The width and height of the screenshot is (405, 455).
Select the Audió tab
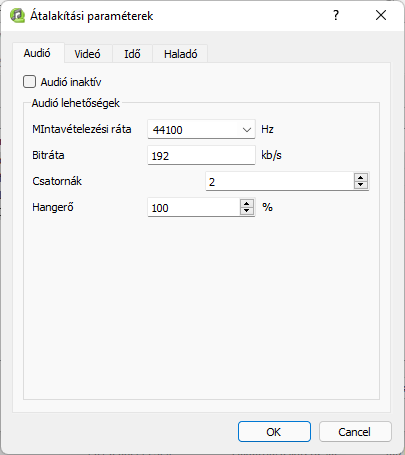pyautogui.click(x=37, y=53)
